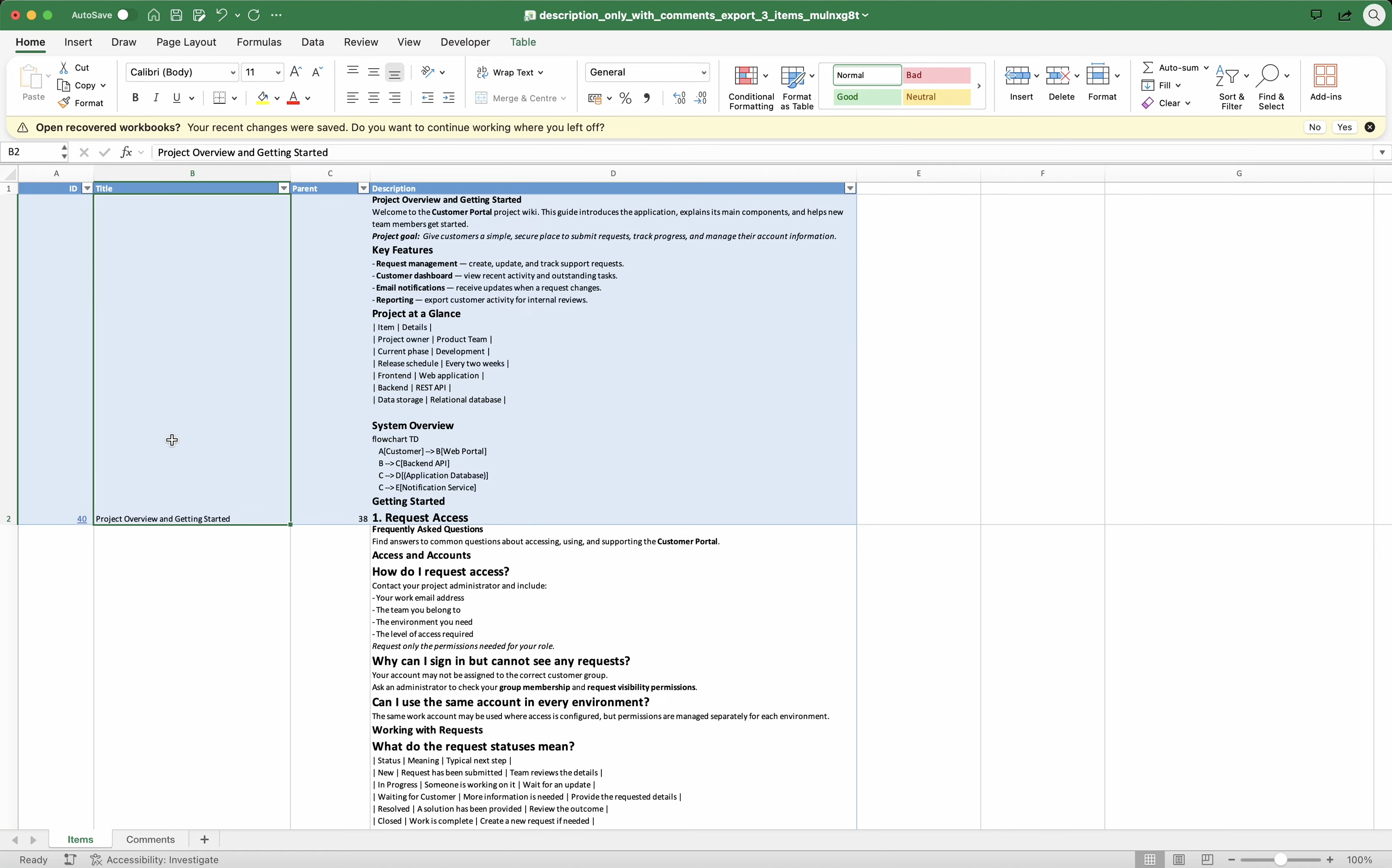Open the Title column filter dropdown

click(284, 188)
